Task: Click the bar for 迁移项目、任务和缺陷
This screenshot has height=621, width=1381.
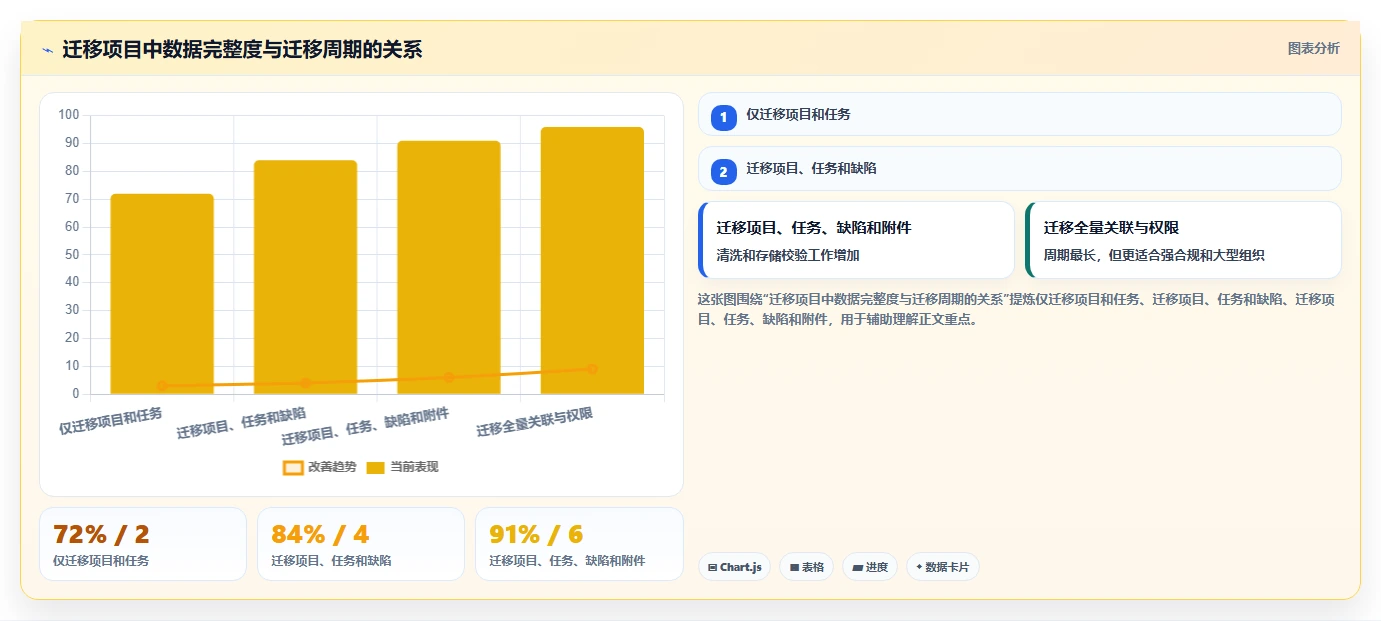Action: point(305,277)
